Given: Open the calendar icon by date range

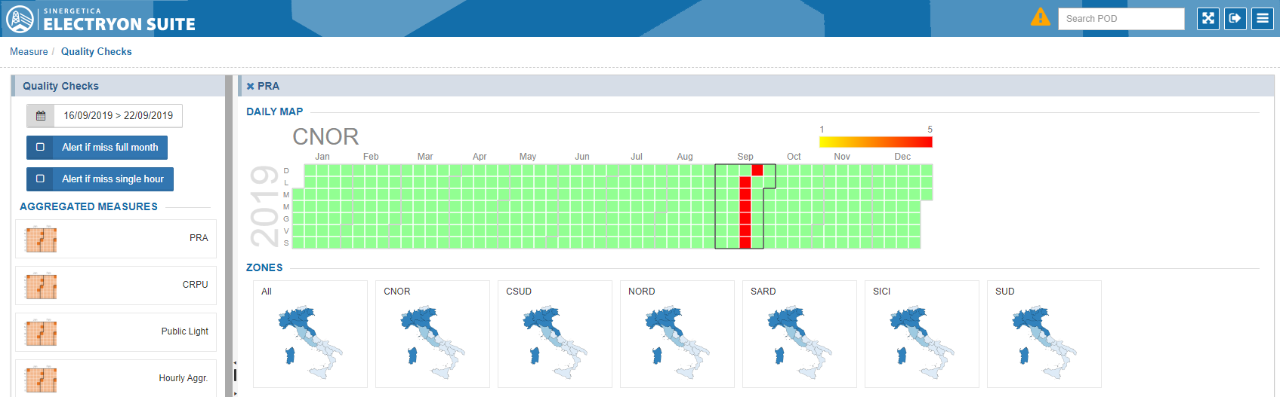Looking at the screenshot, I should point(40,116).
